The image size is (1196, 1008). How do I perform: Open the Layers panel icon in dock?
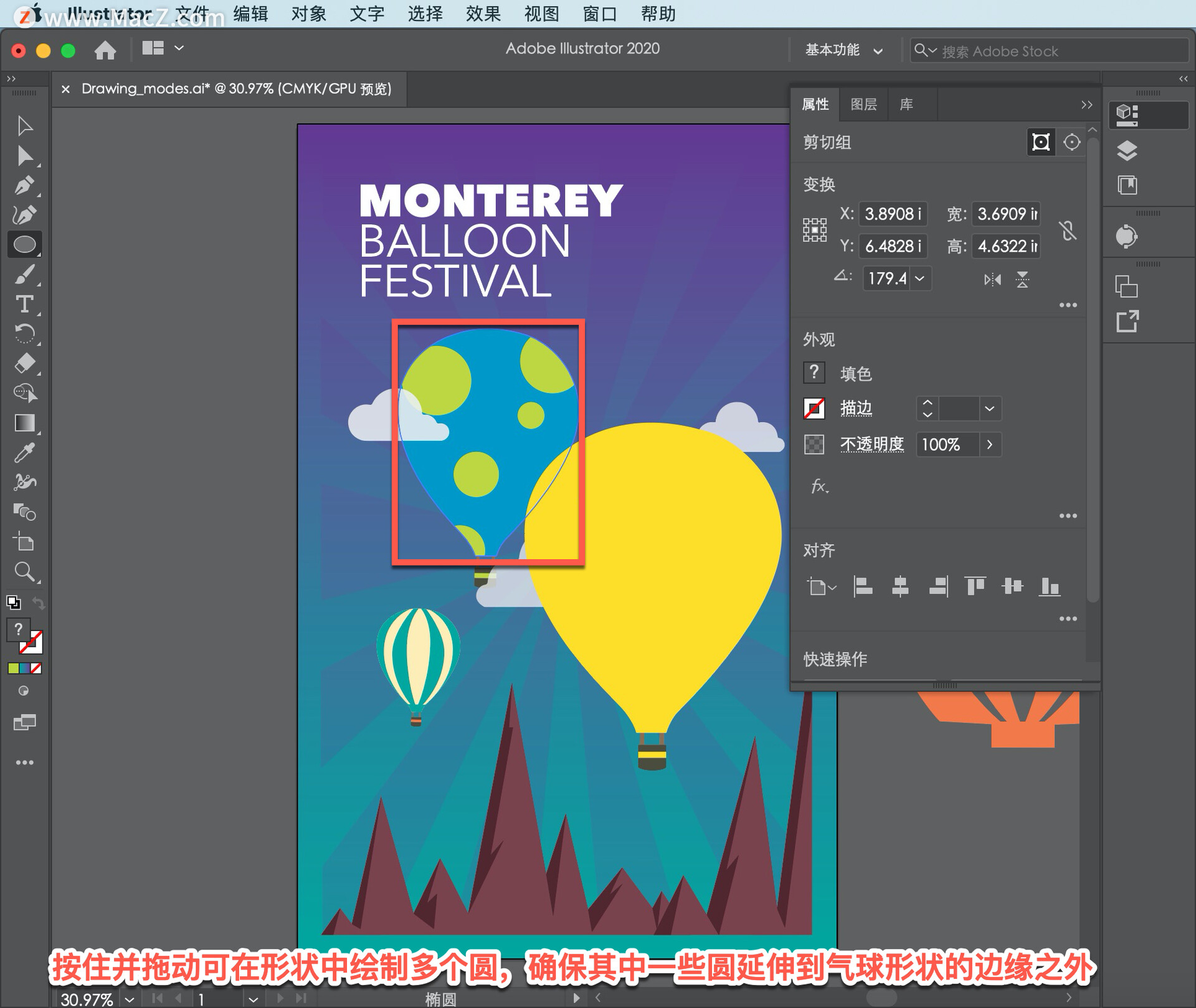tap(1127, 151)
